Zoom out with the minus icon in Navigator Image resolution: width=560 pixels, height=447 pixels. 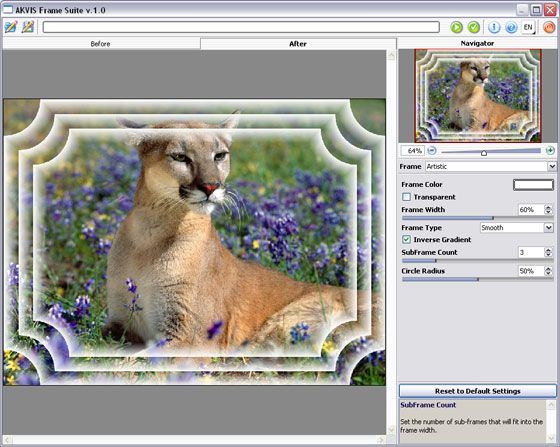click(432, 151)
